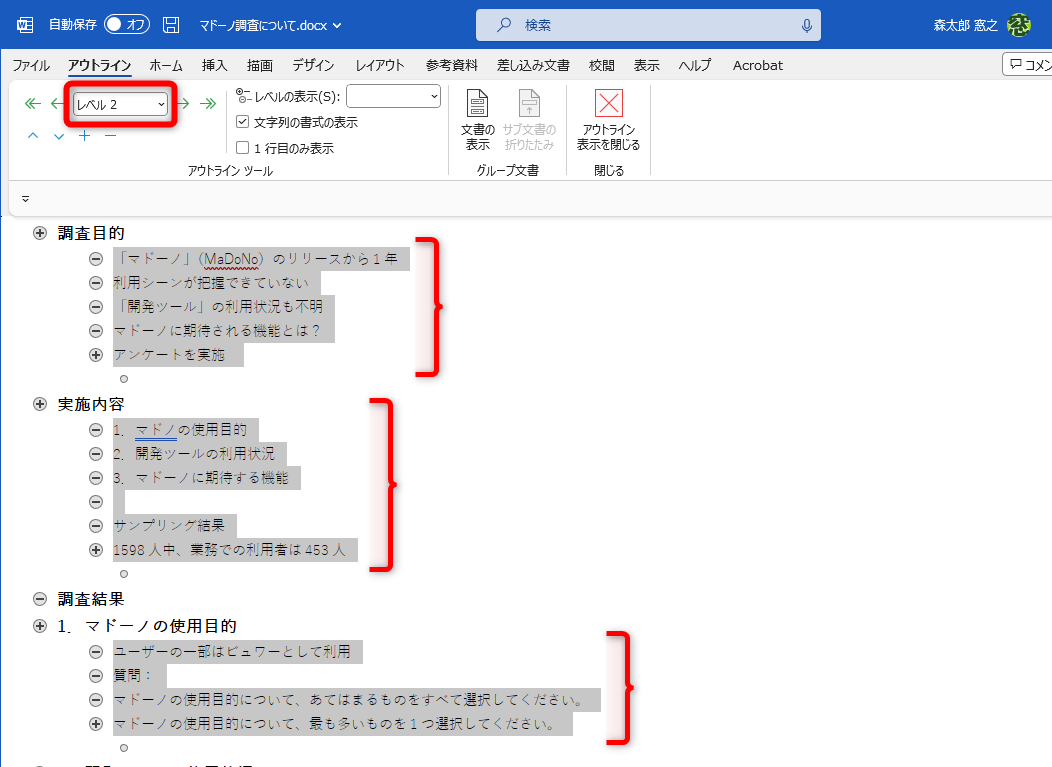1052x767 pixels.
Task: Demote selected item to body text
Action: tap(207, 103)
